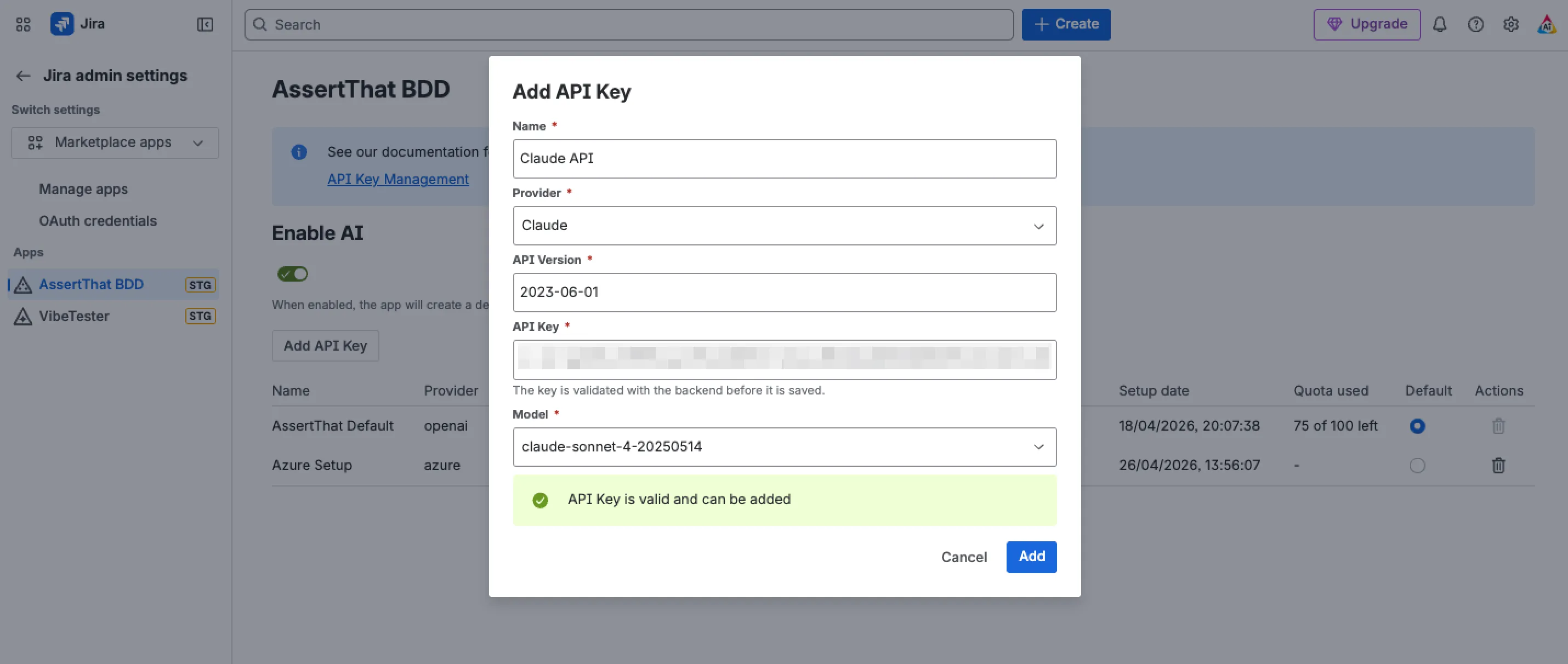Screen dimensions: 1568x664
Task: Go back using the arrow beside Jira admin settings
Action: coord(23,76)
